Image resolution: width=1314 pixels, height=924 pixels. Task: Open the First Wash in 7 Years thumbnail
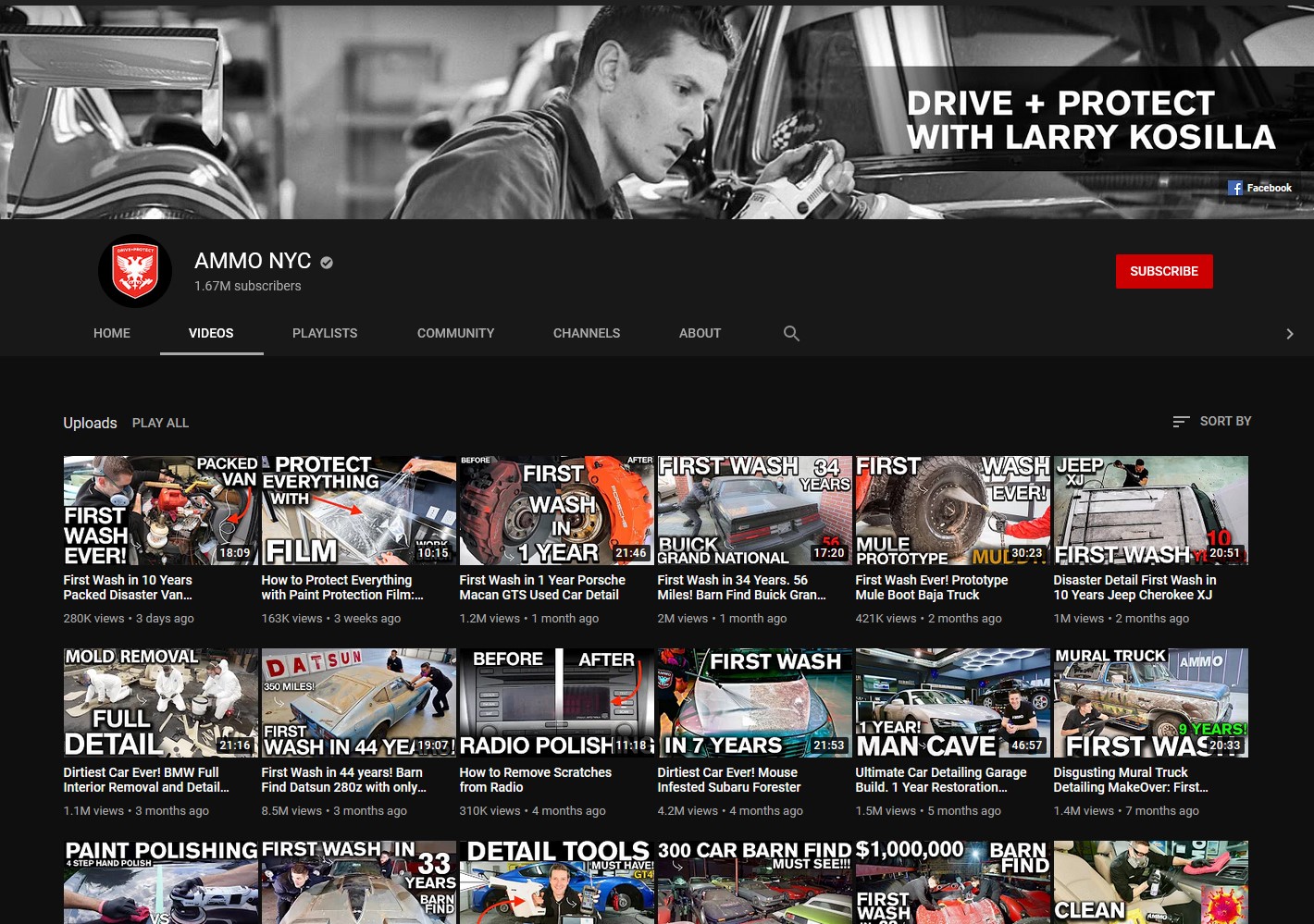[755, 702]
